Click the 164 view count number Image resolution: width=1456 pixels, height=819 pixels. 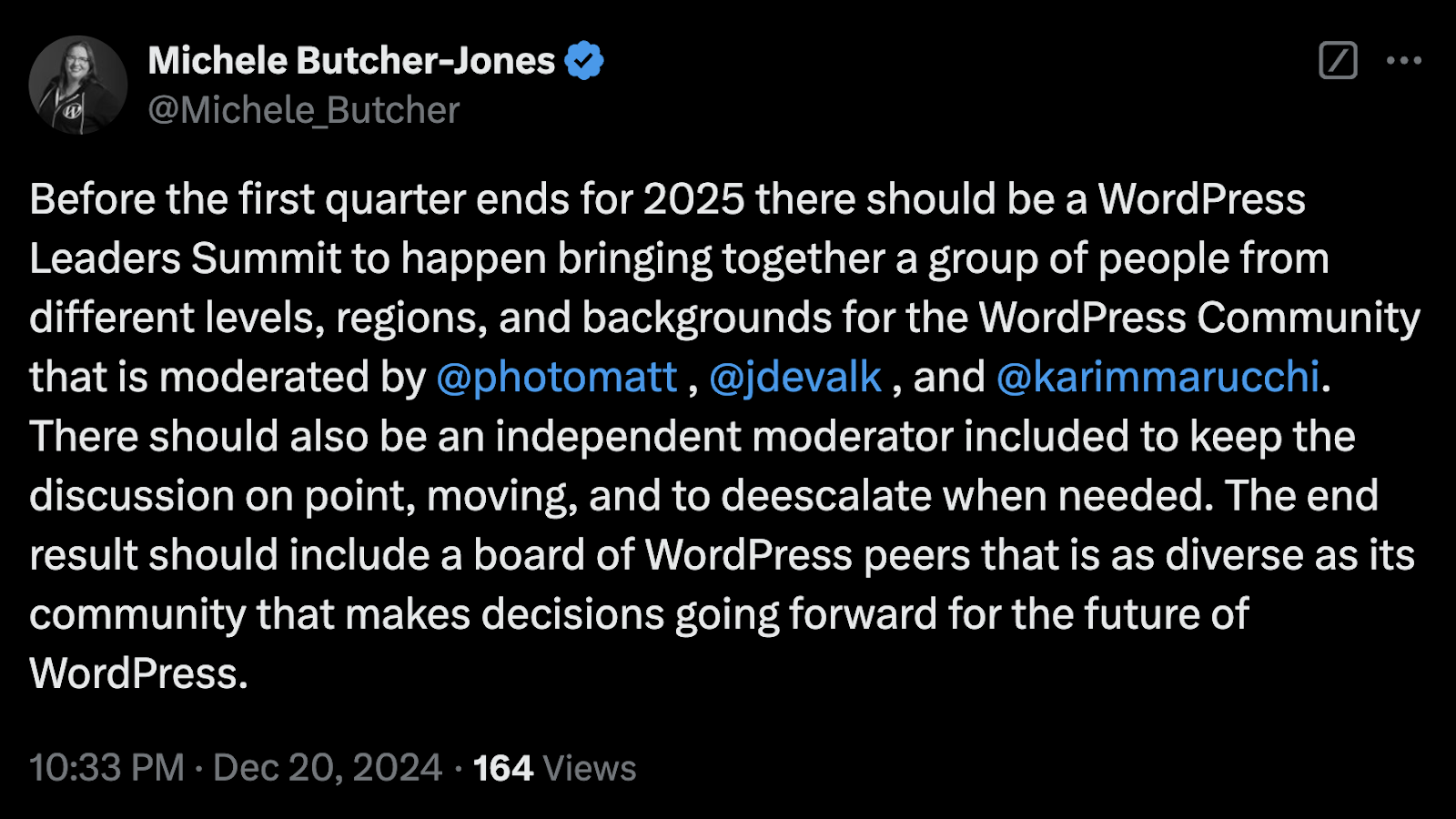coord(502,768)
